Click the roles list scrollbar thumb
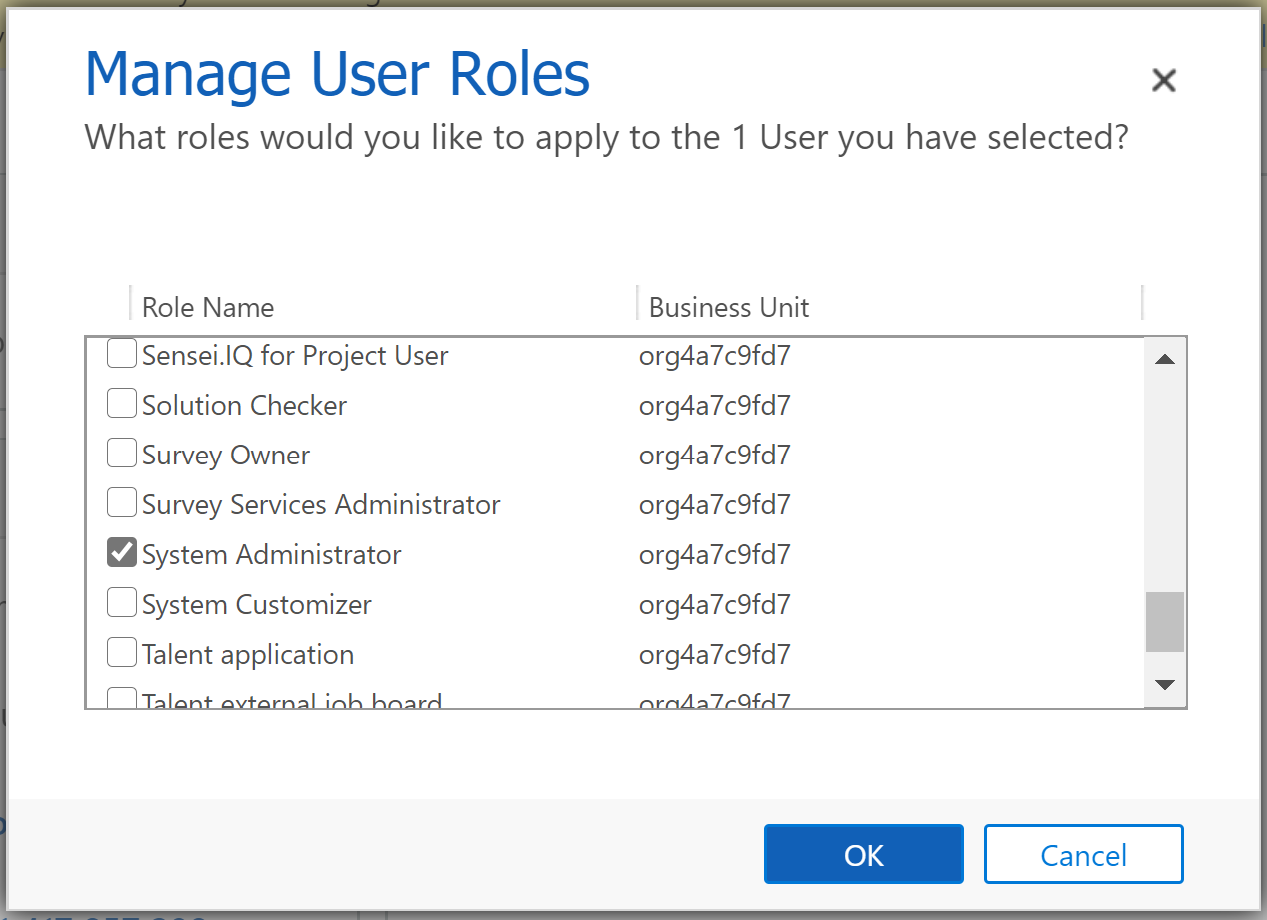The height and width of the screenshot is (920, 1267). pos(1164,622)
